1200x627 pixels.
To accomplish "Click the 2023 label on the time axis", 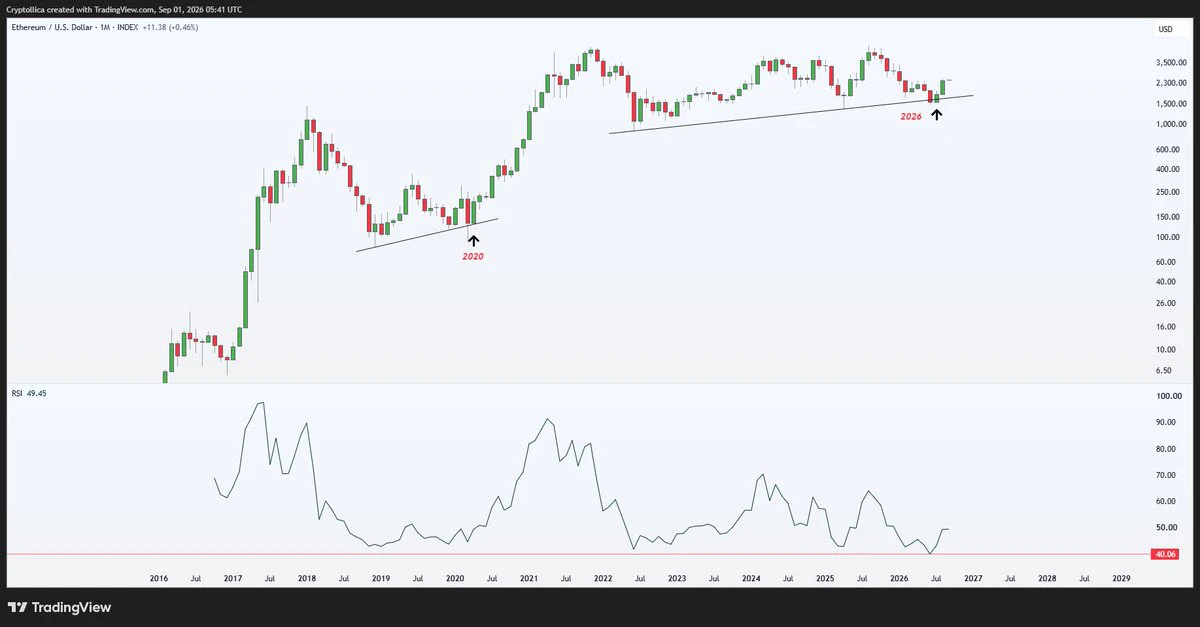I will [x=677, y=578].
